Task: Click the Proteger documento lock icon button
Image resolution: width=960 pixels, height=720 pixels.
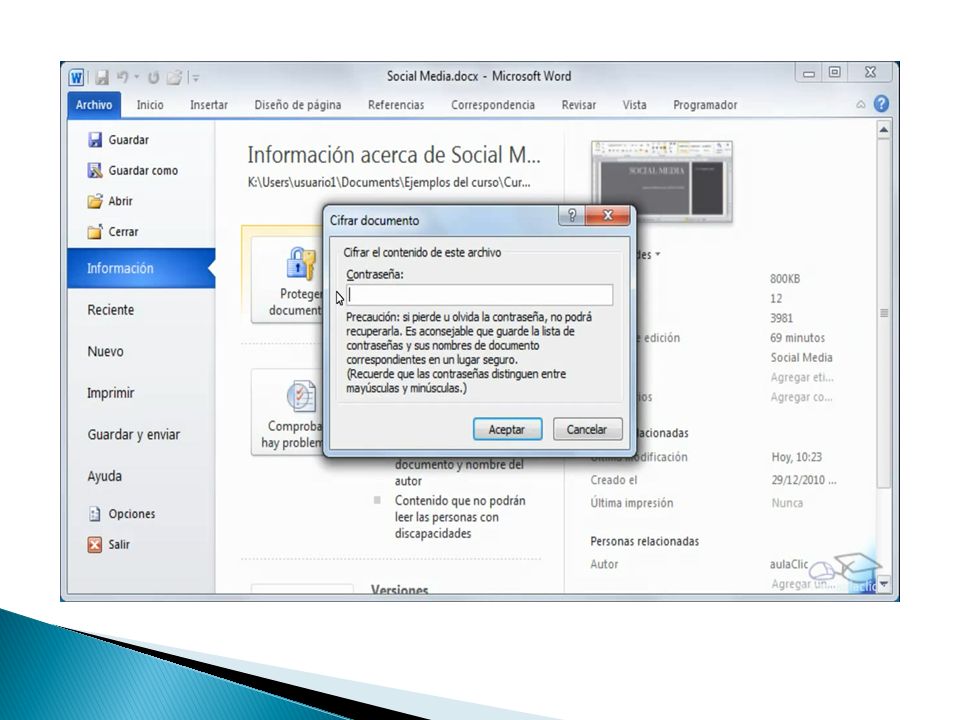Action: tap(288, 280)
